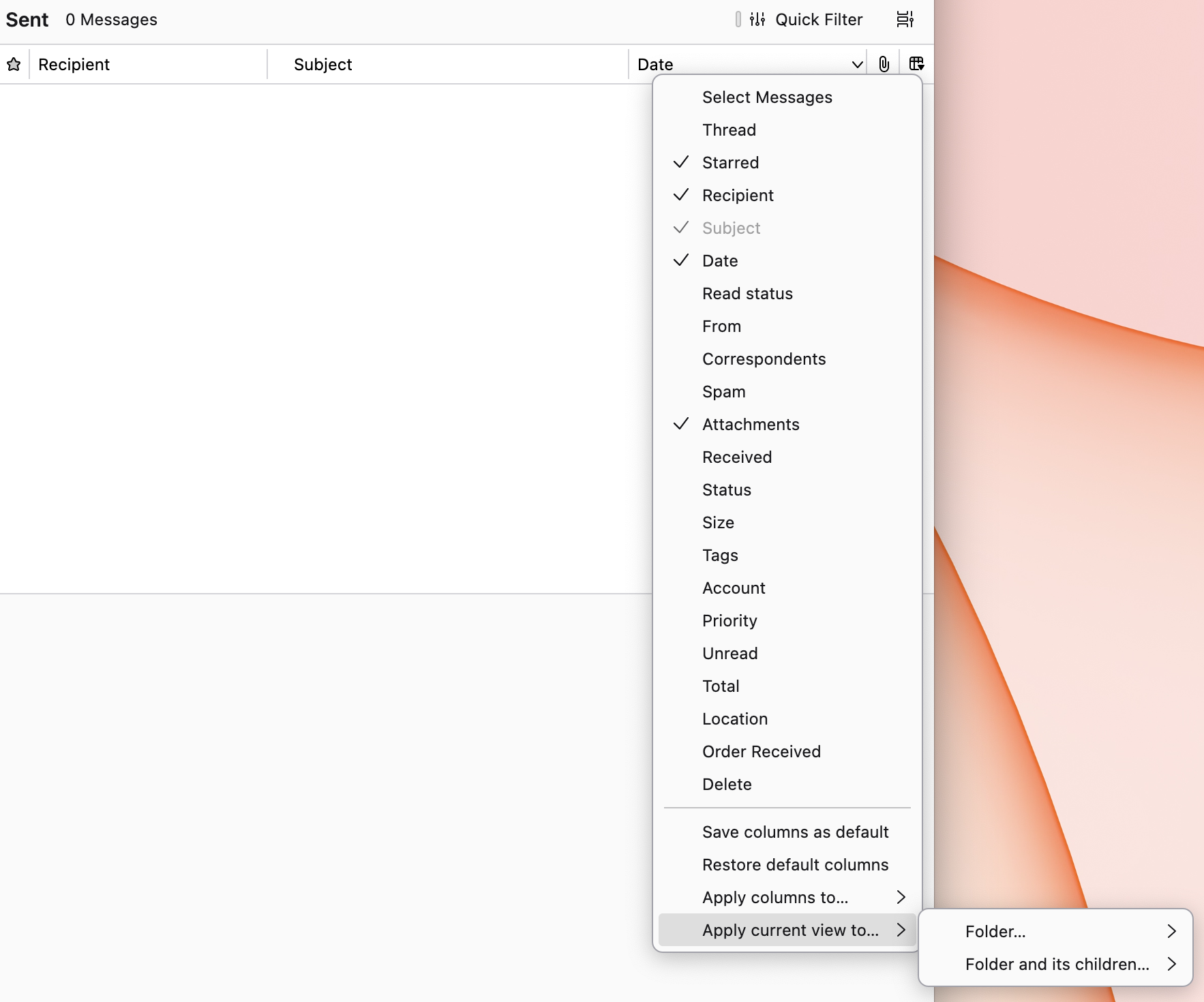Enable the From column
Screen dimensions: 1204x1002
(787, 326)
